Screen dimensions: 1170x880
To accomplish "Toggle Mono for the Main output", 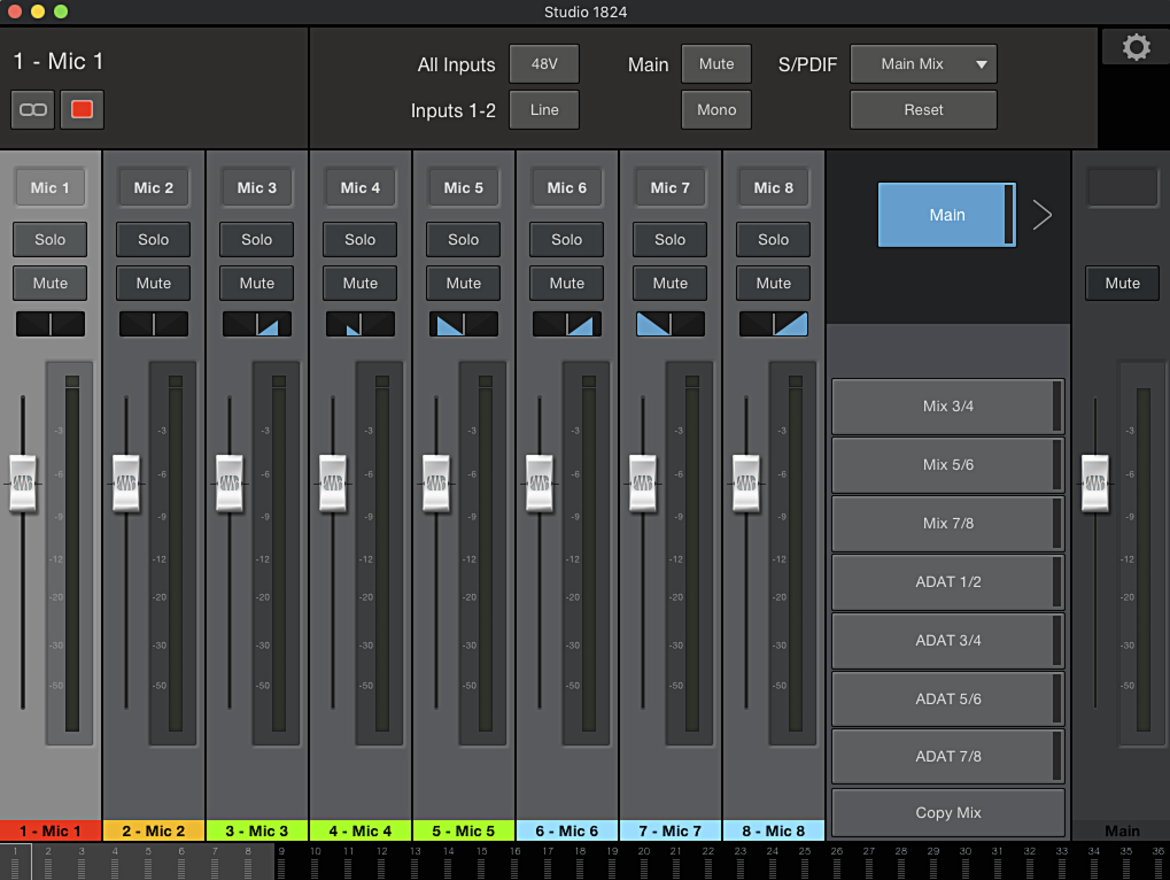I will [716, 110].
